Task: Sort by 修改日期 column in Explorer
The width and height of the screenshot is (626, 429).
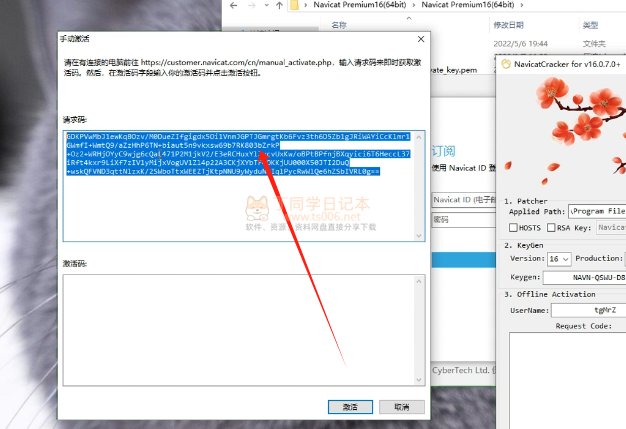Action: (x=508, y=25)
